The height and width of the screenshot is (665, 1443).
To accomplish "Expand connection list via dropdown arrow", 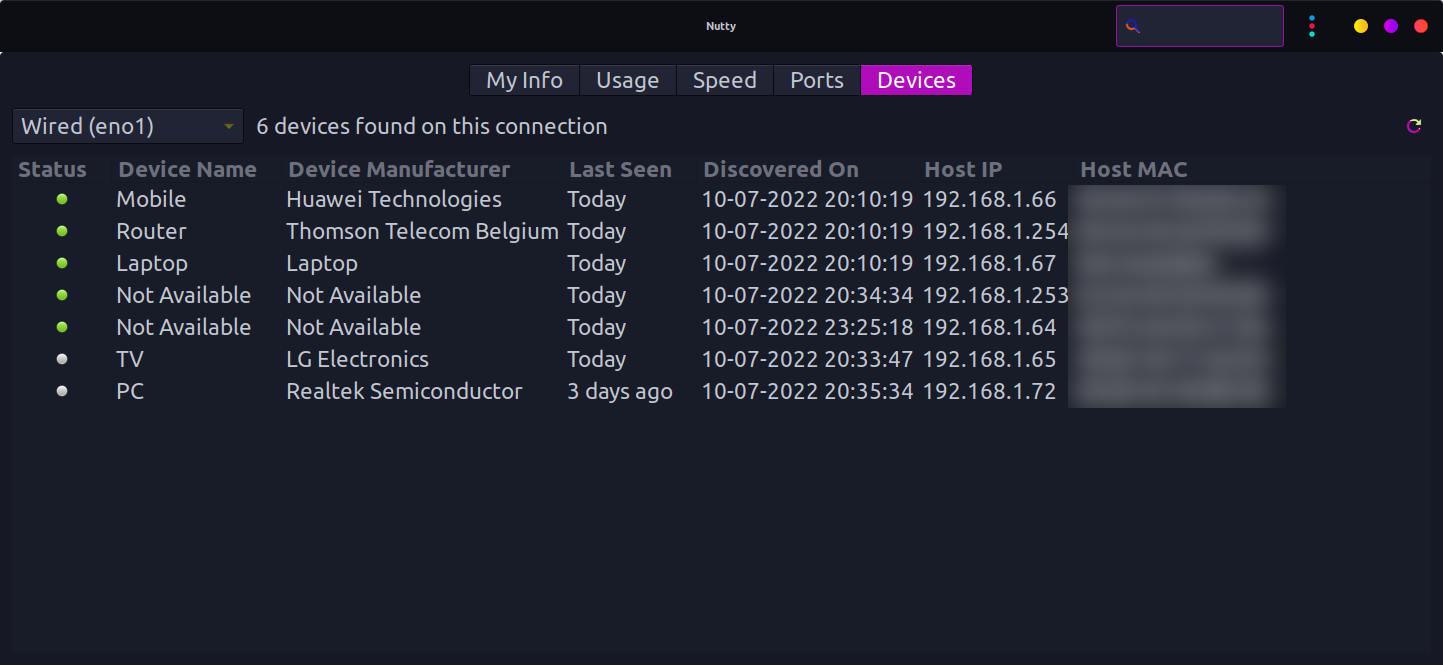I will click(229, 126).
